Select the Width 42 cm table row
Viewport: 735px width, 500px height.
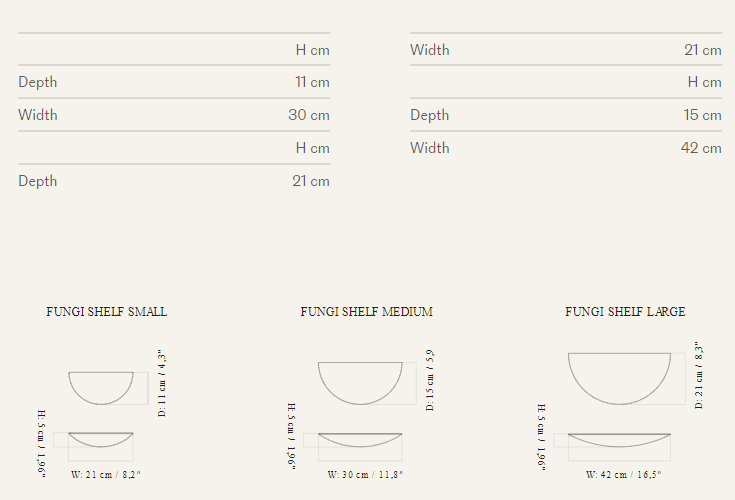pyautogui.click(x=565, y=148)
